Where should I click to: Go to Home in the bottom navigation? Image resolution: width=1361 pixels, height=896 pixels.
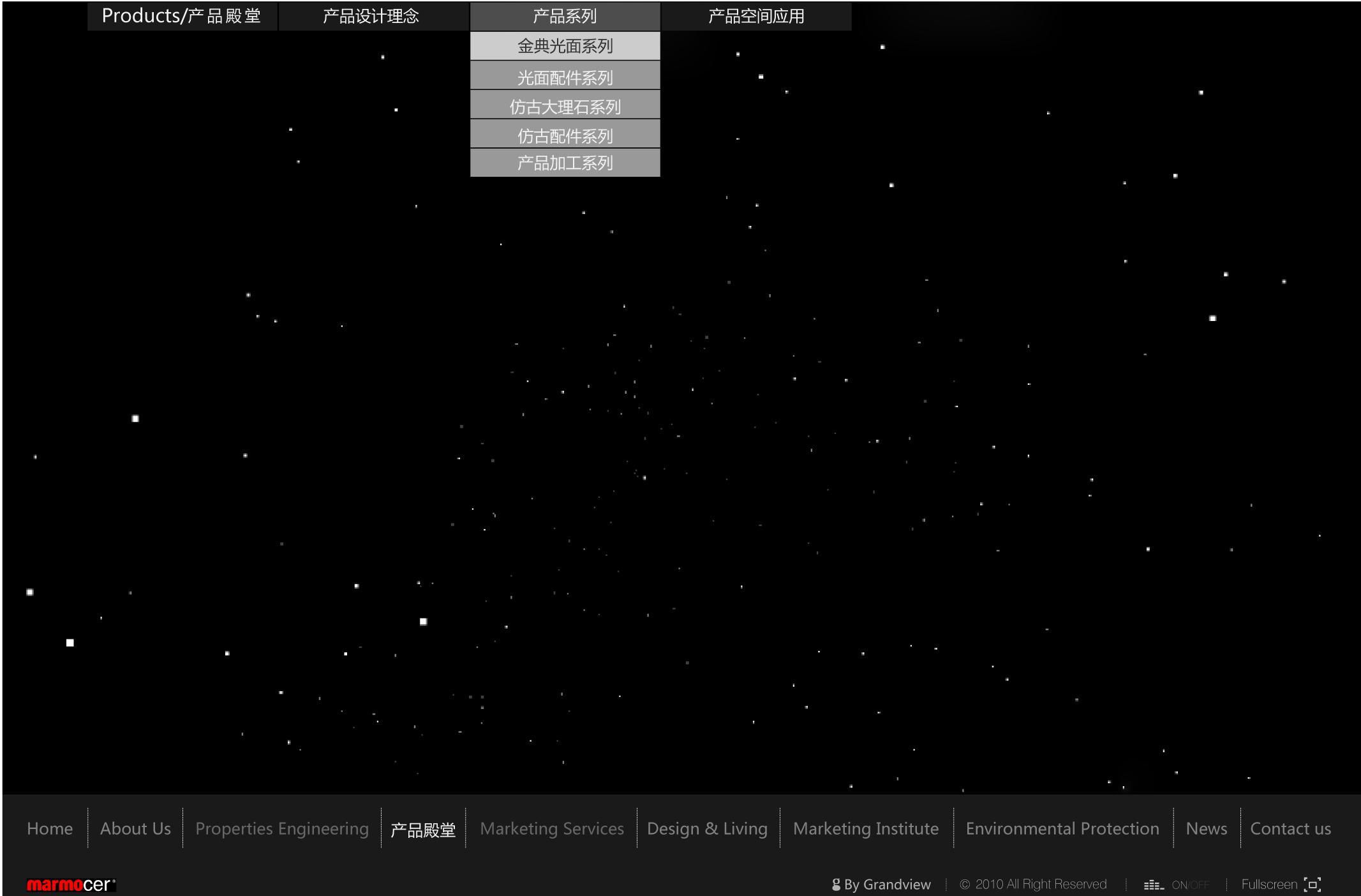pos(50,828)
